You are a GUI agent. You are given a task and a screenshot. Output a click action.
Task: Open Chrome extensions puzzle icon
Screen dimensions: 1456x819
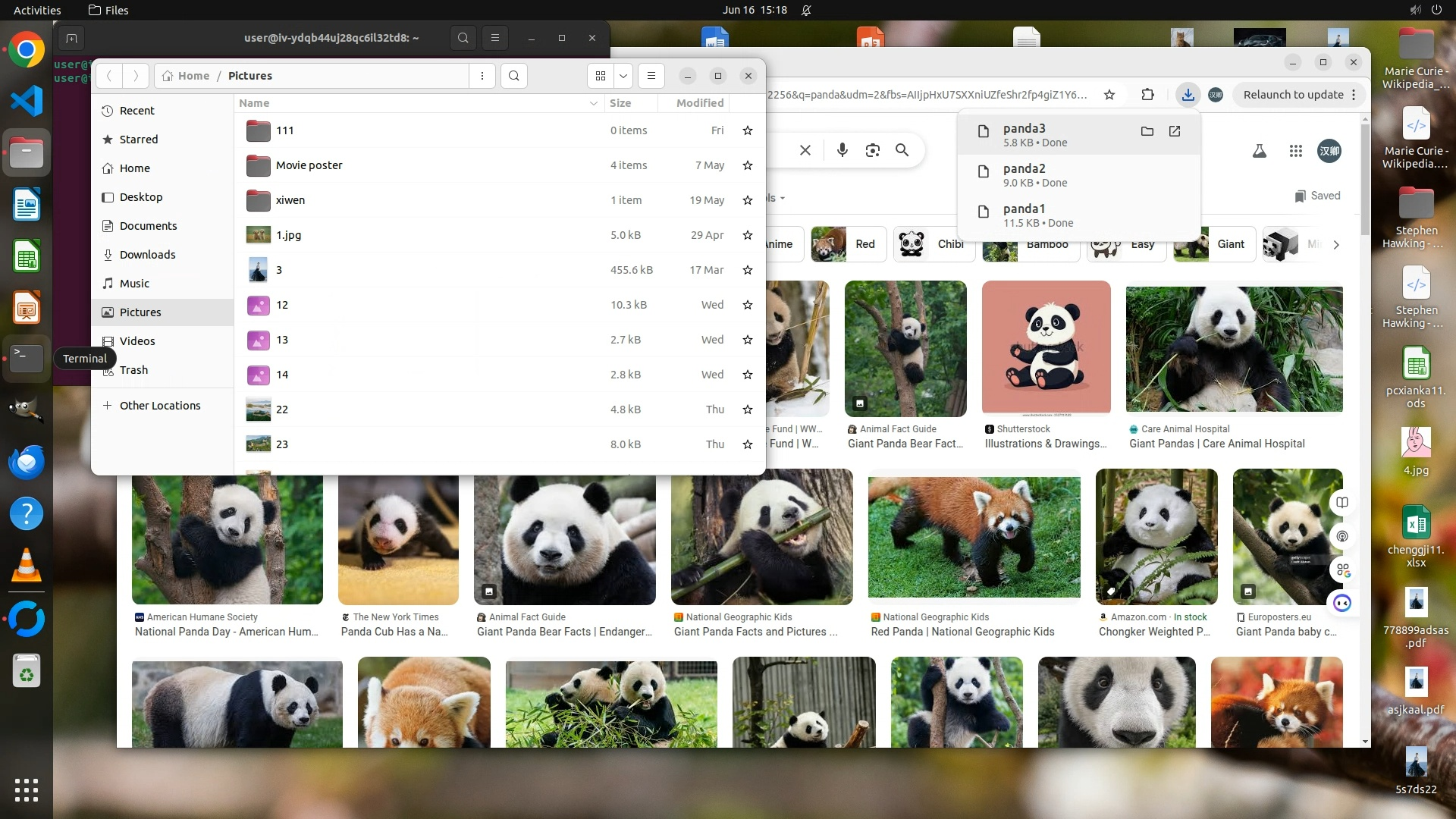(1147, 95)
